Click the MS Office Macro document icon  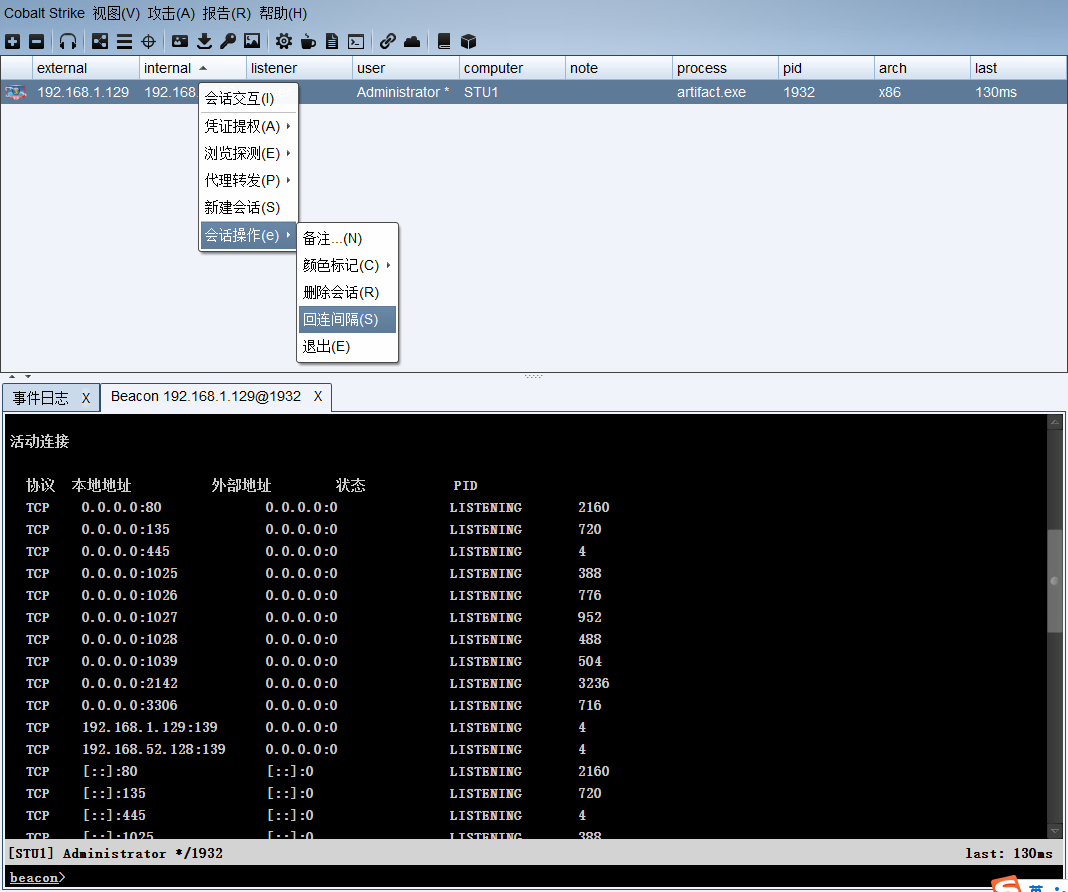pyautogui.click(x=332, y=42)
